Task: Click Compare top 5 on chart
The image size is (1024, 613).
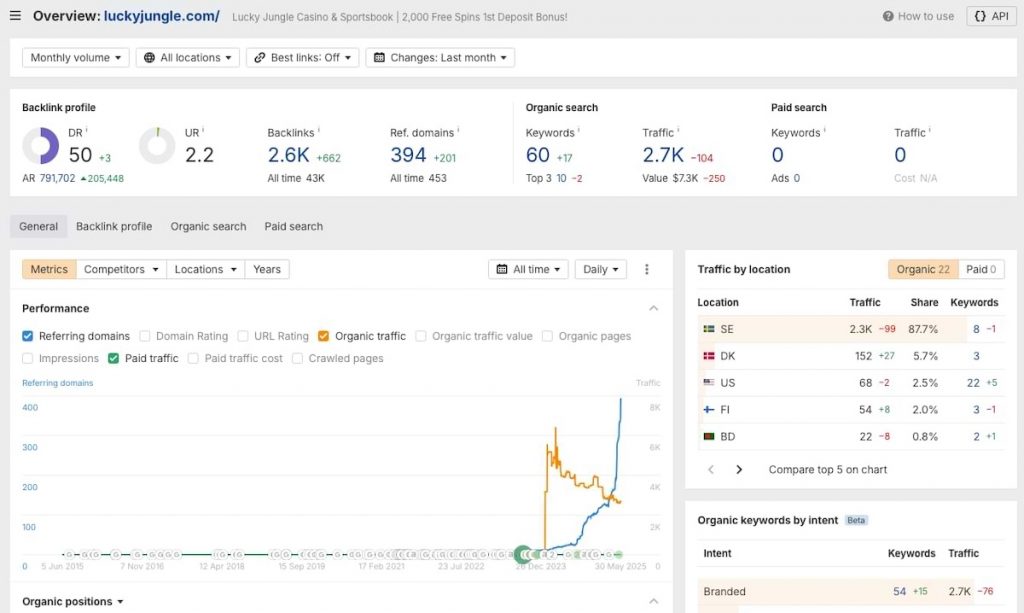Action: [827, 469]
